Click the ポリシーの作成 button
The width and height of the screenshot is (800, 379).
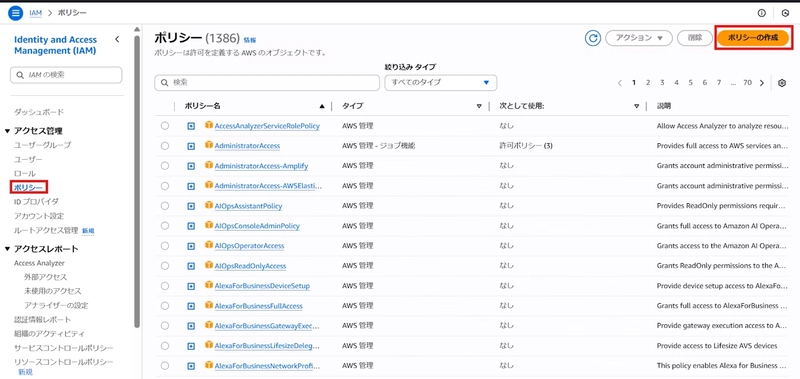(x=753, y=38)
